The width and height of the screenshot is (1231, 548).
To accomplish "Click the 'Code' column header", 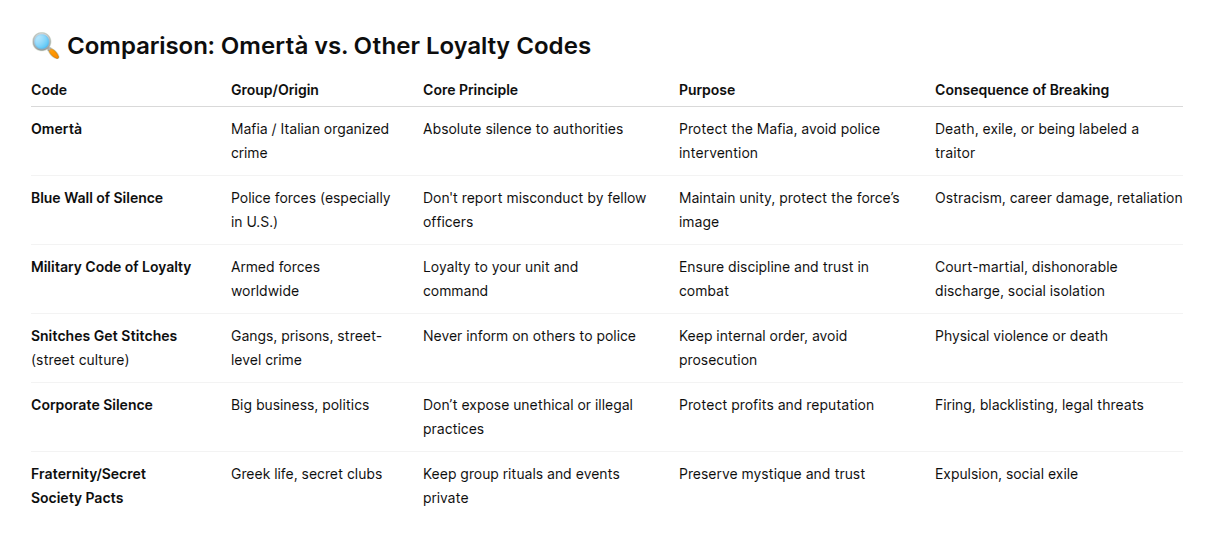I will (49, 90).
